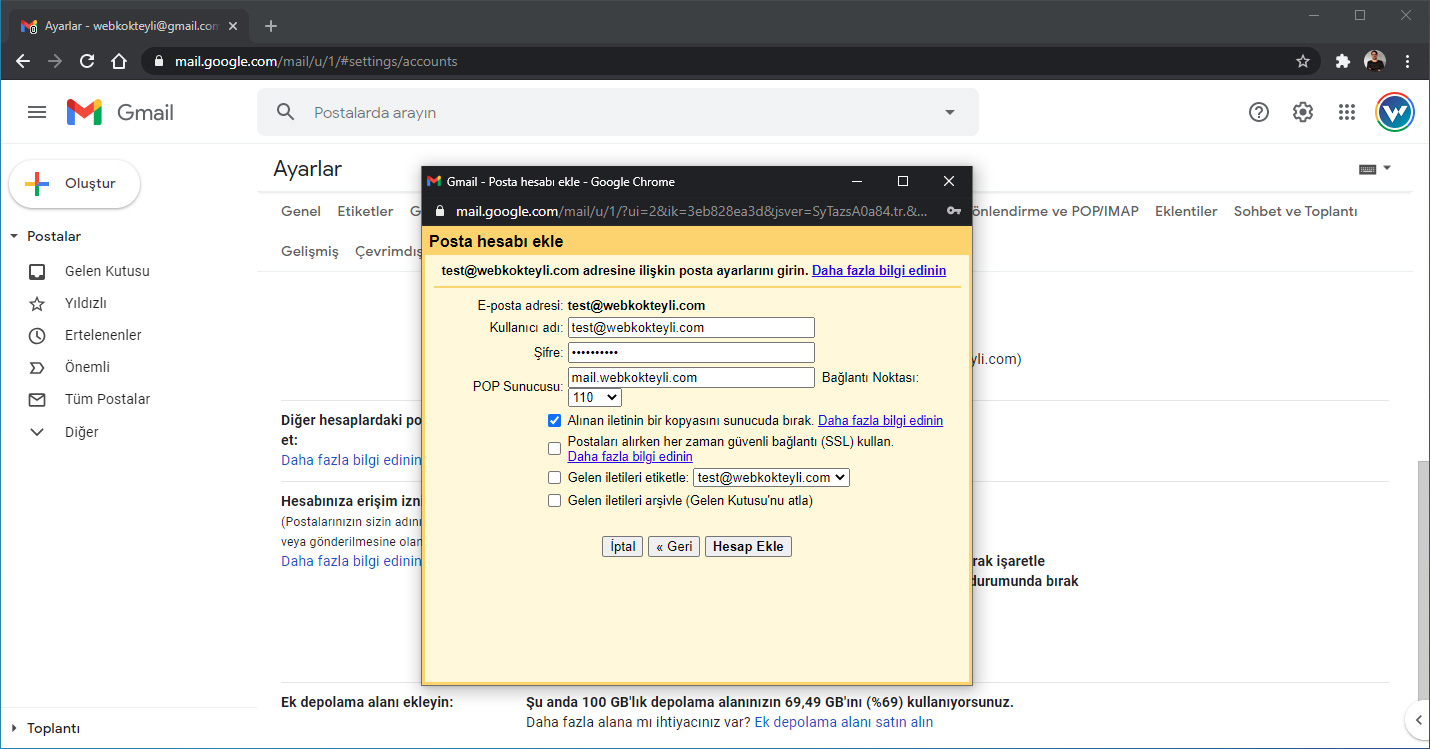The height and width of the screenshot is (749, 1430).
Task: Enable the secure connection (SSL) checkbox
Action: pos(554,449)
